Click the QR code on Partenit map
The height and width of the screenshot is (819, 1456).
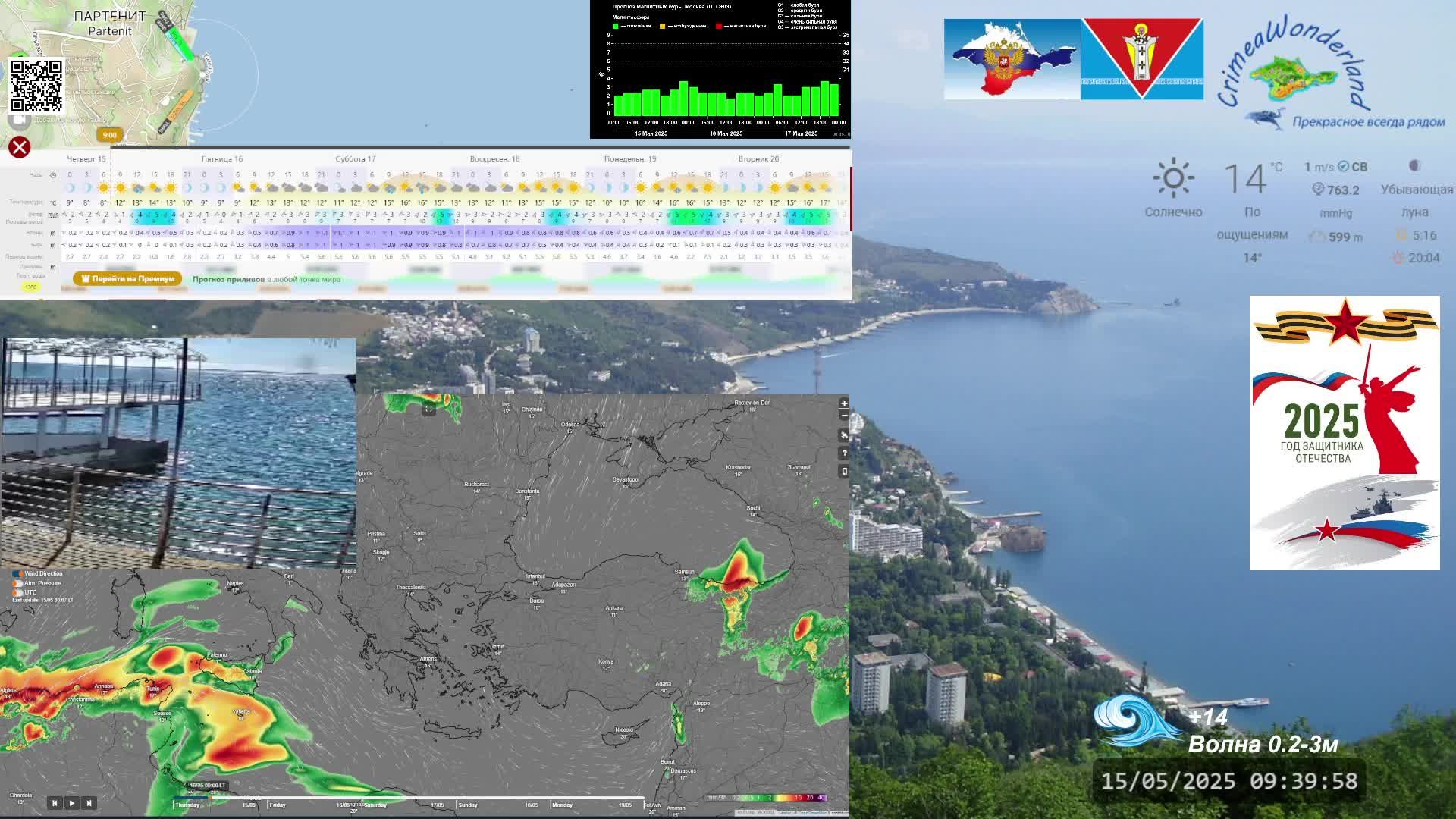point(36,85)
